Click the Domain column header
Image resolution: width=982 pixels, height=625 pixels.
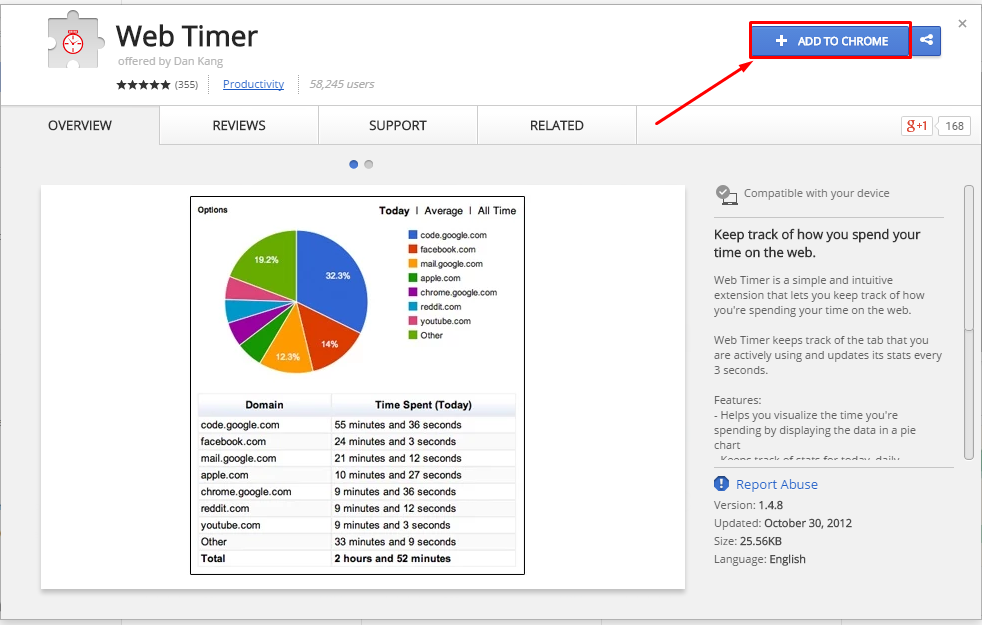pos(264,405)
